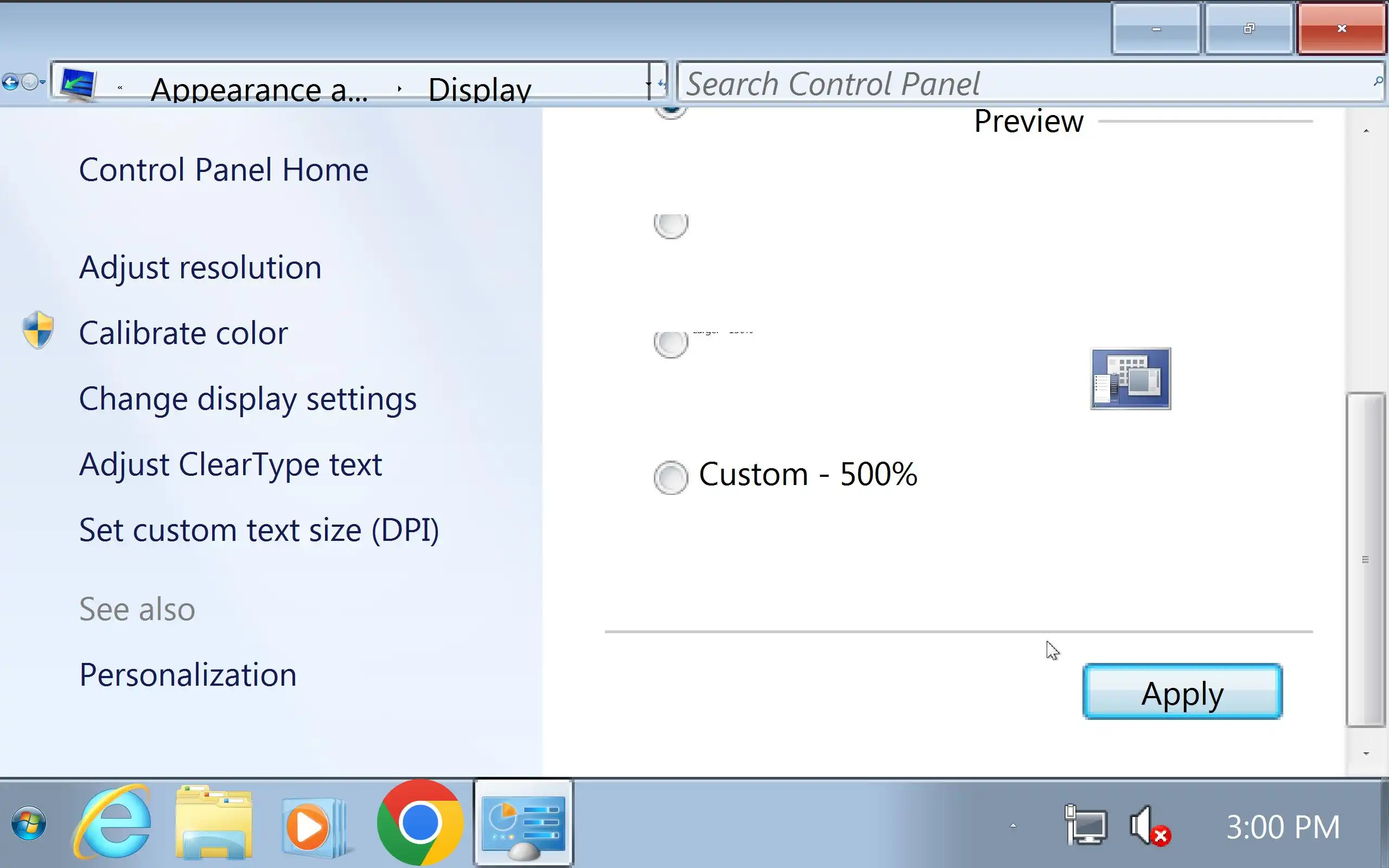Click the Display icon in address bar
Image resolution: width=1389 pixels, height=868 pixels.
tap(78, 84)
